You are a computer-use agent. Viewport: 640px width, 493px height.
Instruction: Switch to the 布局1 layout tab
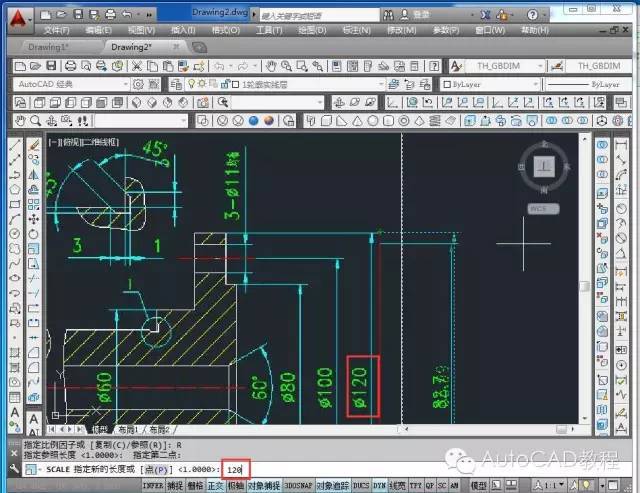click(128, 429)
